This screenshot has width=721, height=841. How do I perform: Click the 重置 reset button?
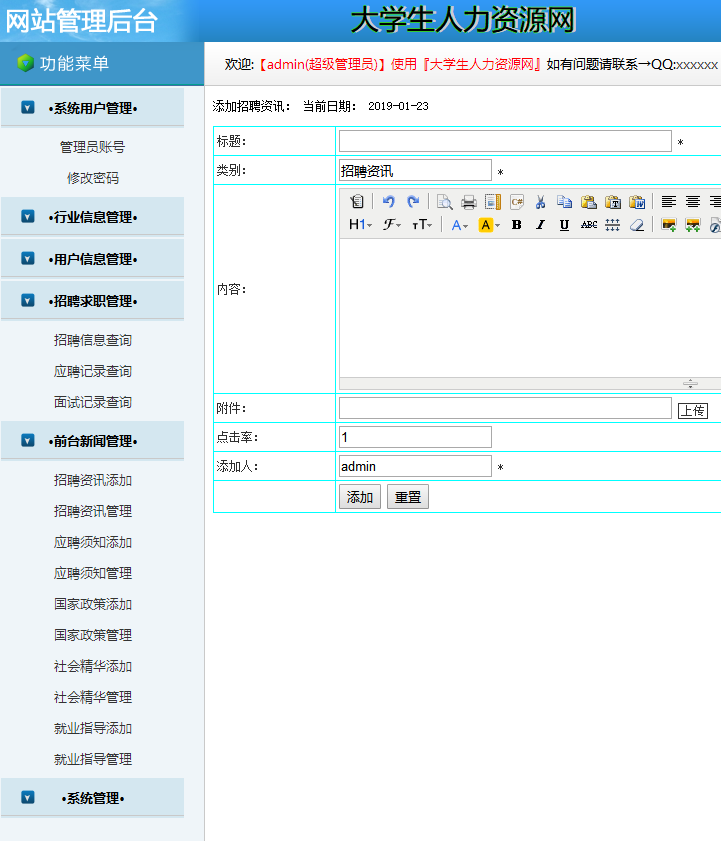point(408,497)
